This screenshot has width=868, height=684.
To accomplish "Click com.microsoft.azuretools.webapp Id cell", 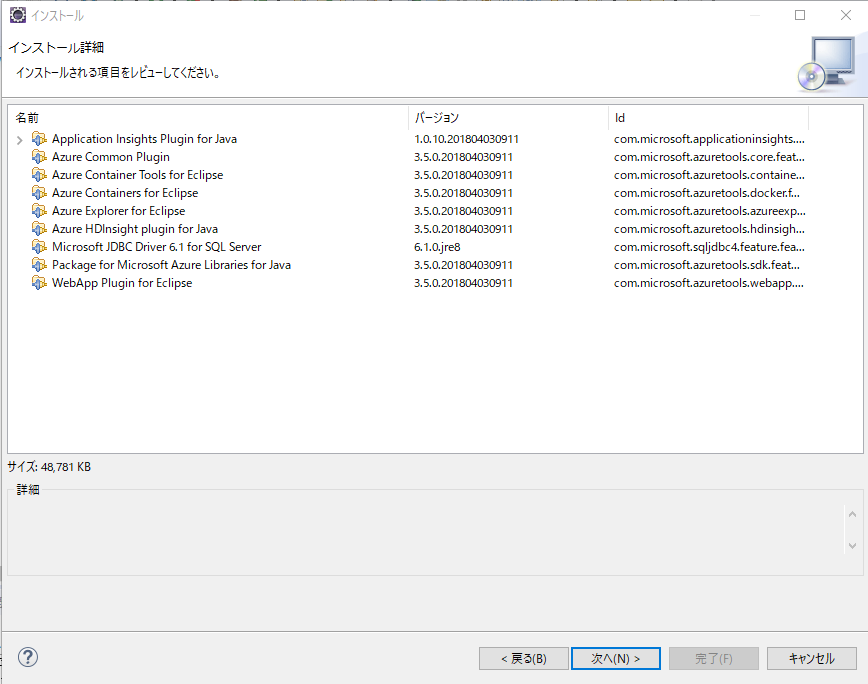I will (709, 283).
